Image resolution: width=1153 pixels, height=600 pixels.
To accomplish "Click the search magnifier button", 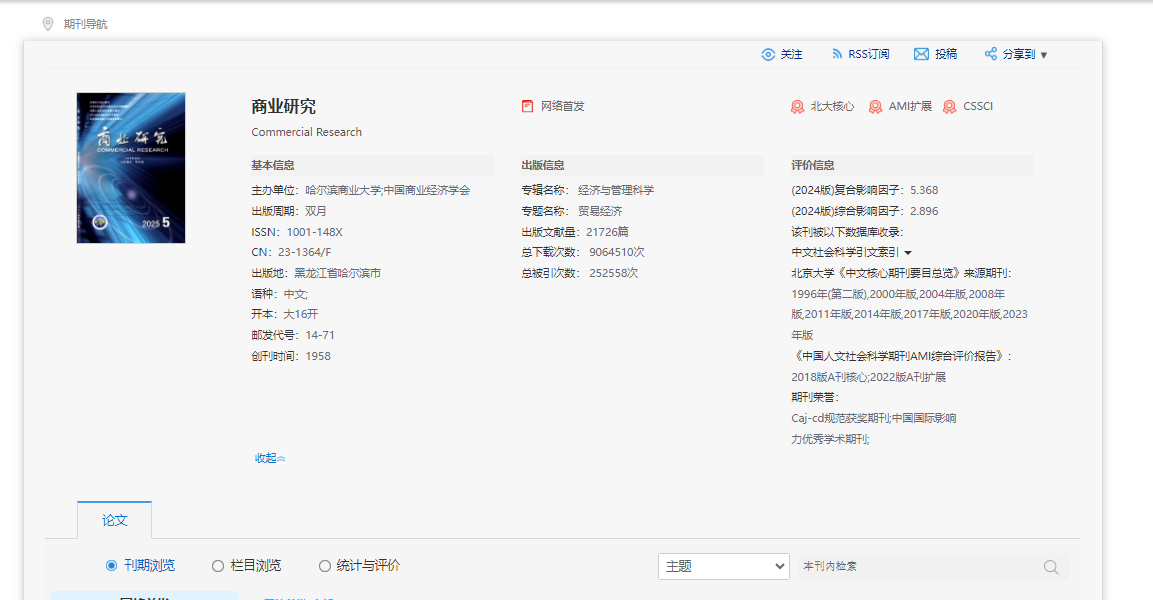I will coord(1051,566).
